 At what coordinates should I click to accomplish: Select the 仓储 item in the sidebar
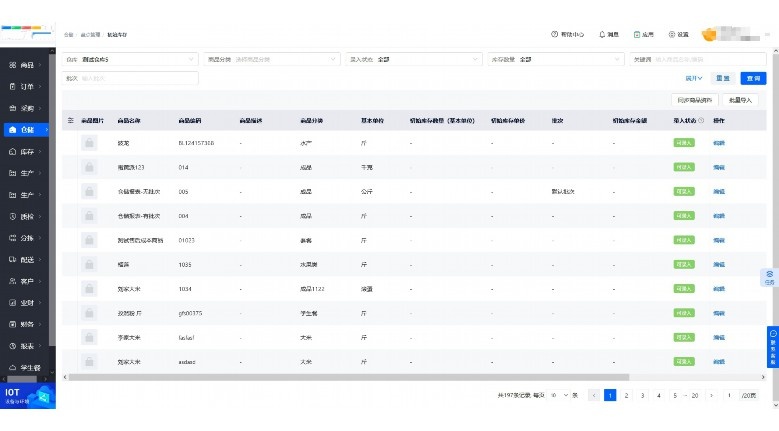tap(26, 130)
